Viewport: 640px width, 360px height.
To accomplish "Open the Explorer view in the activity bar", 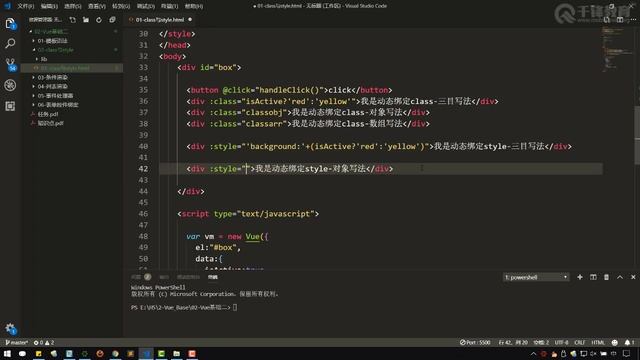I will coord(10,24).
